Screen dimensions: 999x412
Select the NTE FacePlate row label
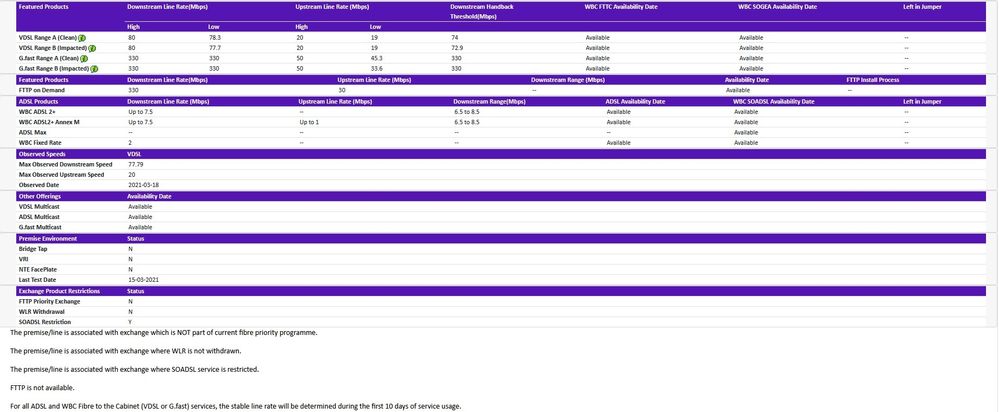coord(40,269)
